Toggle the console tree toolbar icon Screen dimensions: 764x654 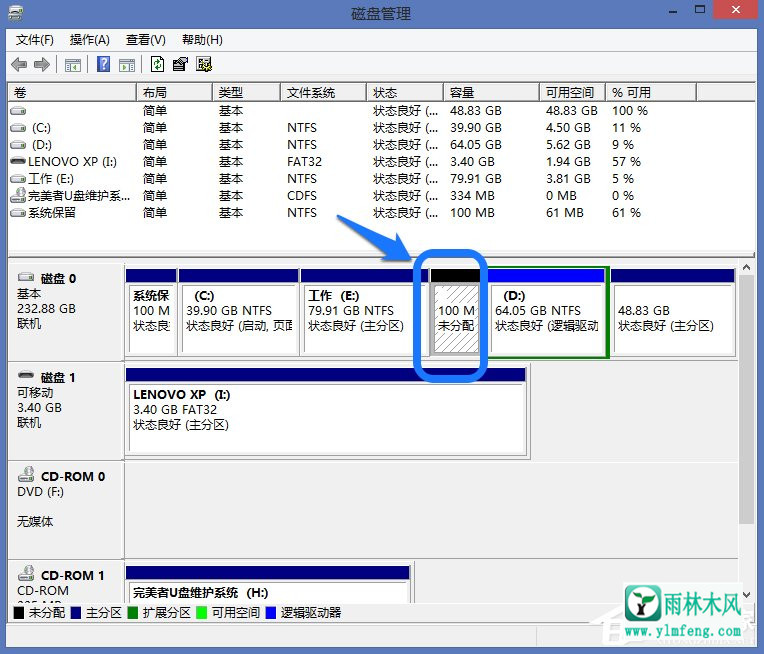click(x=73, y=65)
